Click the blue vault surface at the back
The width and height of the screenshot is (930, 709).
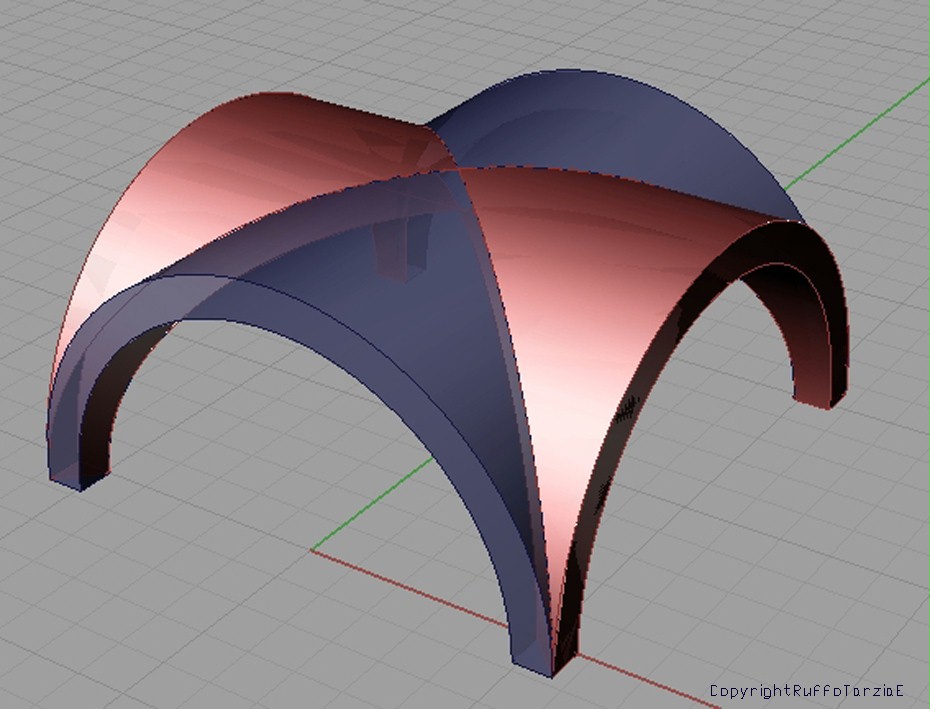620,130
